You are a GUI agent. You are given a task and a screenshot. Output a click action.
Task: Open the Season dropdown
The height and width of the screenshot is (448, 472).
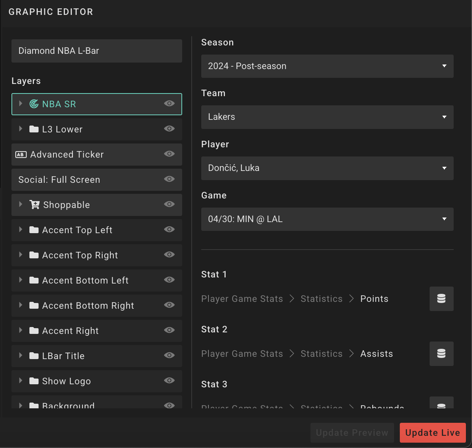tap(327, 66)
